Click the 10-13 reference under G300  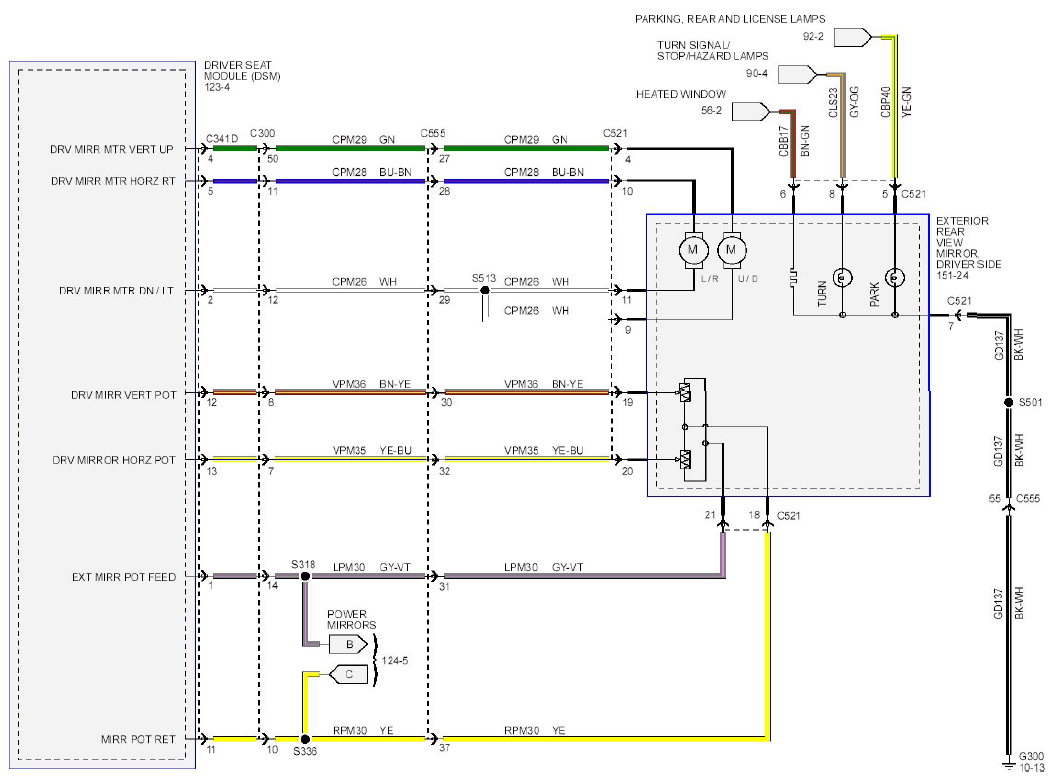coord(1032,768)
